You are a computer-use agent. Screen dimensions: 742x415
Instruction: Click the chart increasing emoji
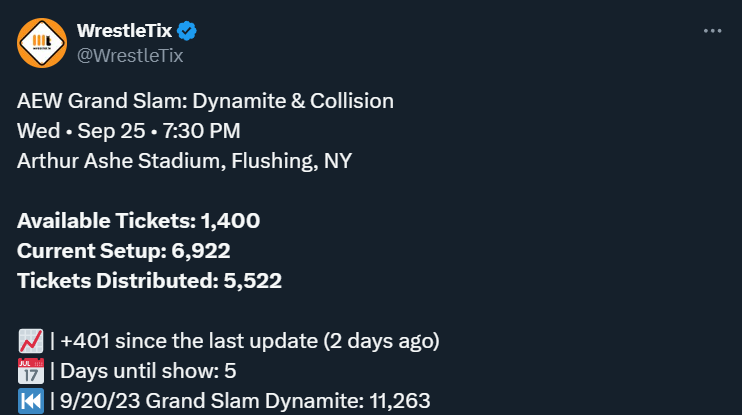coord(30,341)
